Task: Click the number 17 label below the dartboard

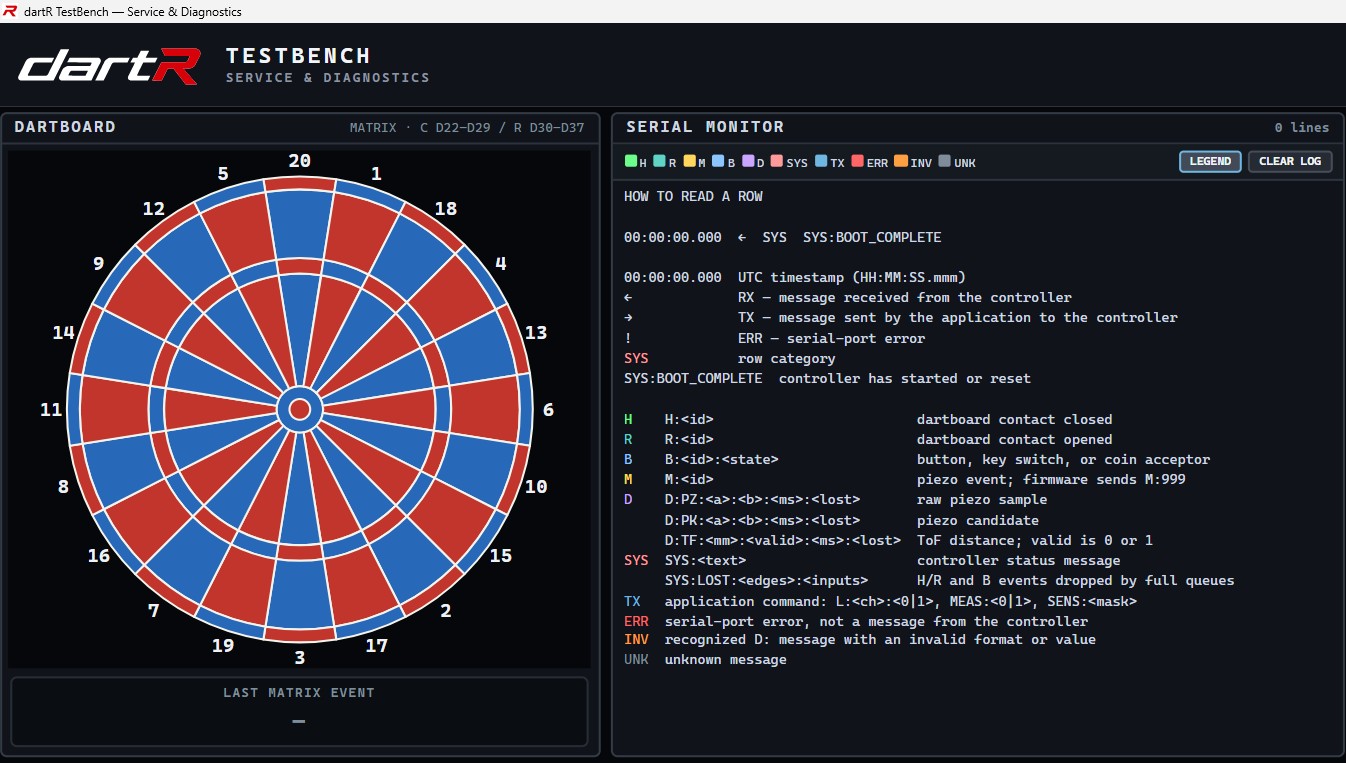Action: pos(376,645)
